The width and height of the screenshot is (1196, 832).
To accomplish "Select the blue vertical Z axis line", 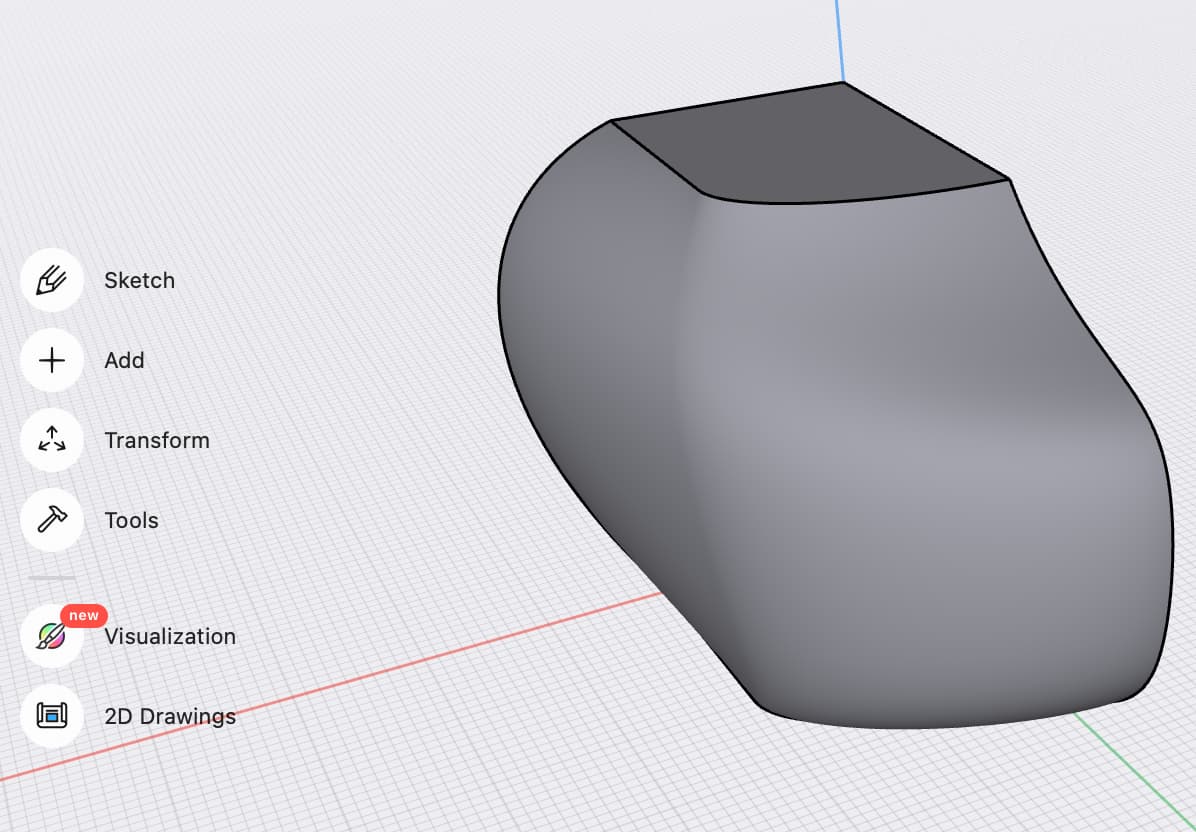I will pos(839,40).
